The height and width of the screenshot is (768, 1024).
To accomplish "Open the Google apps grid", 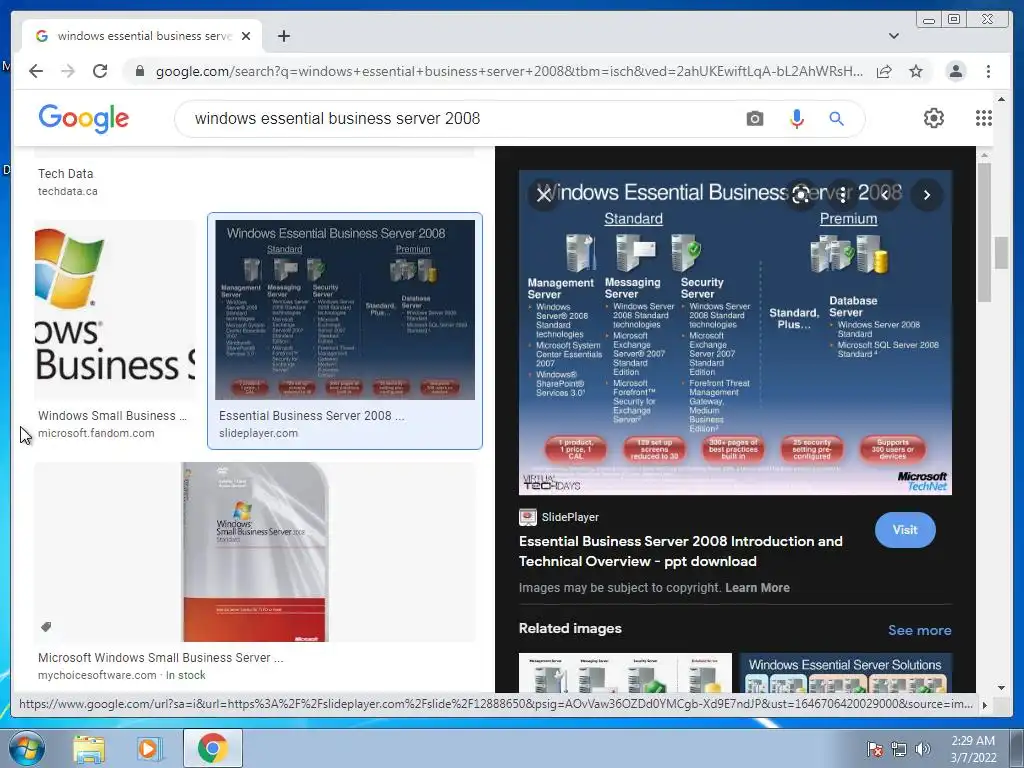I will (984, 118).
